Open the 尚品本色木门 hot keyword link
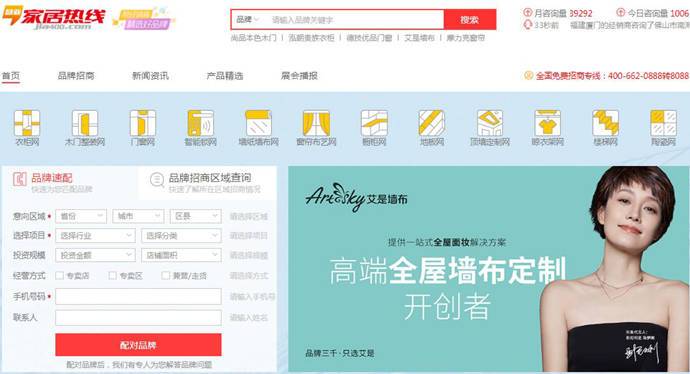The width and height of the screenshot is (690, 374). 254,38
